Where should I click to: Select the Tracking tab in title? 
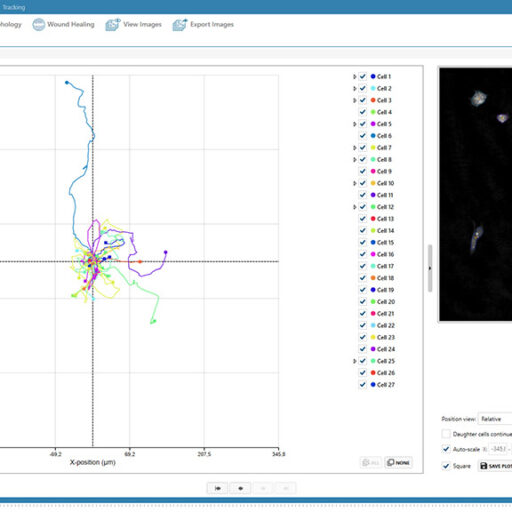point(14,7)
